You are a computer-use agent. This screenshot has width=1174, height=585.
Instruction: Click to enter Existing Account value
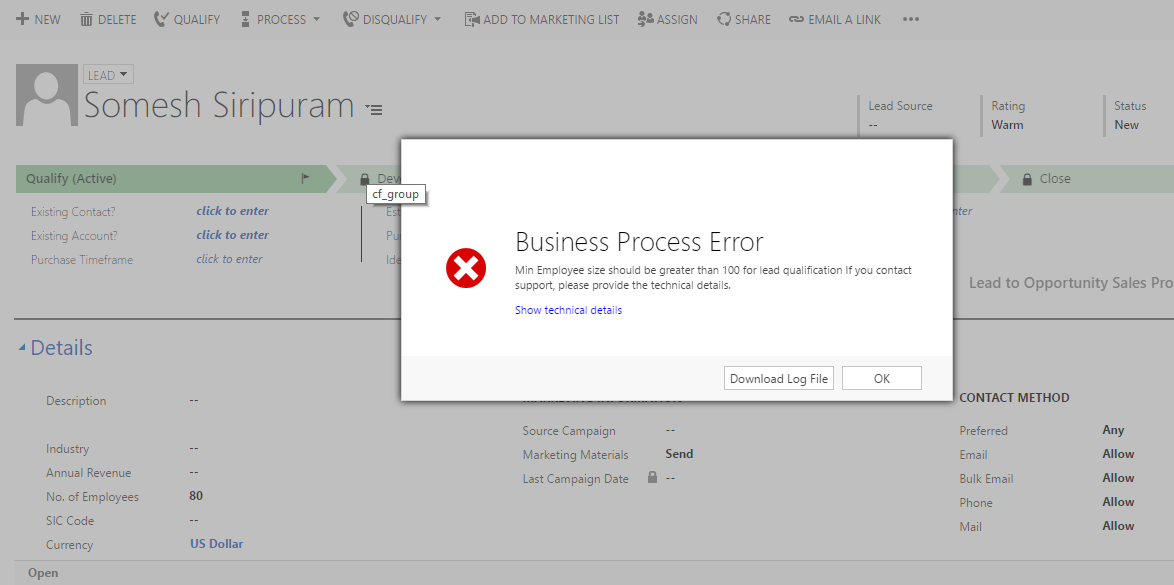coord(232,235)
